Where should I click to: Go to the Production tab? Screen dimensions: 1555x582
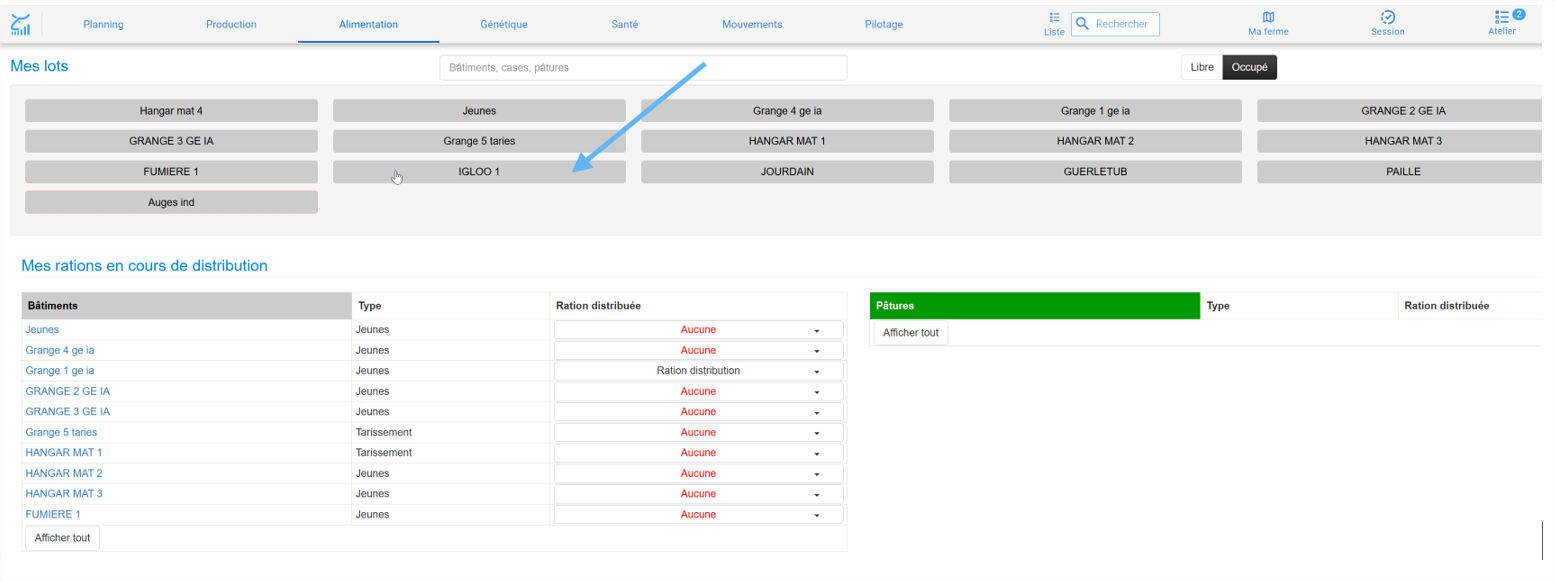[231, 24]
